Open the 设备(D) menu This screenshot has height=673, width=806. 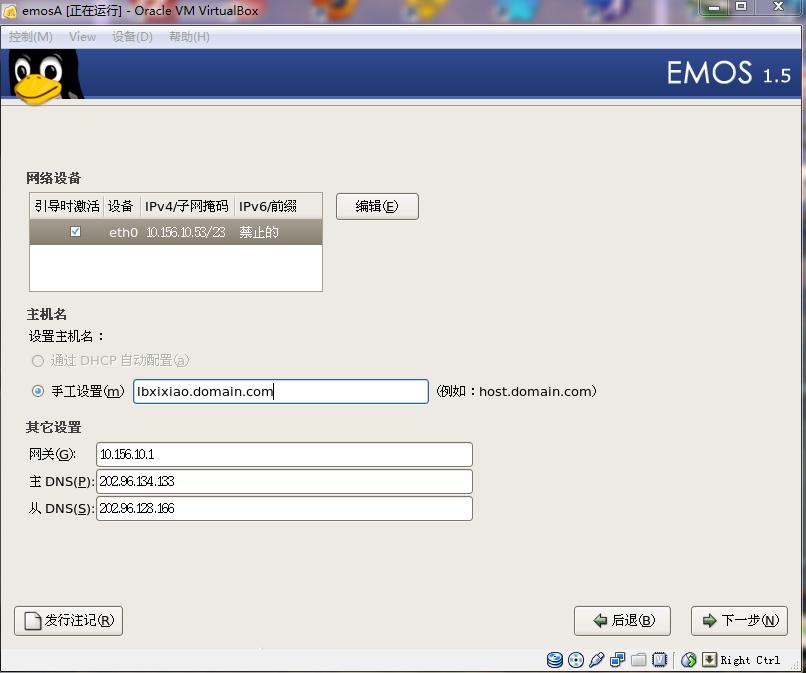click(132, 37)
